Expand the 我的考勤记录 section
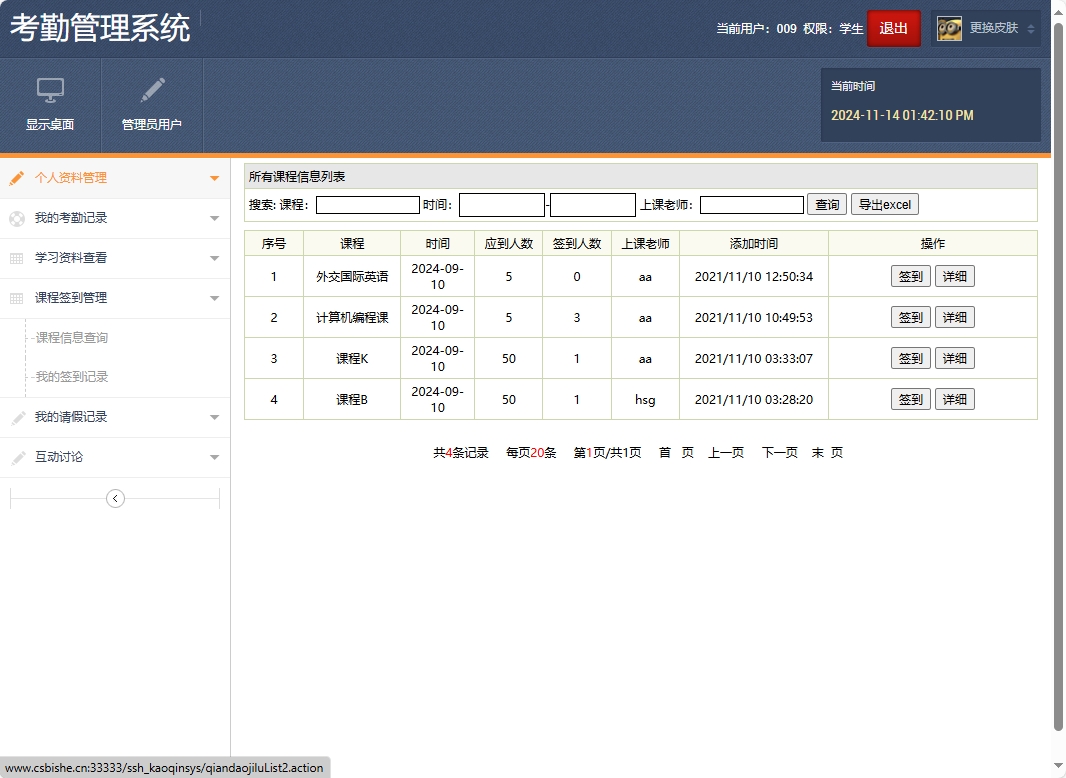 (214, 218)
